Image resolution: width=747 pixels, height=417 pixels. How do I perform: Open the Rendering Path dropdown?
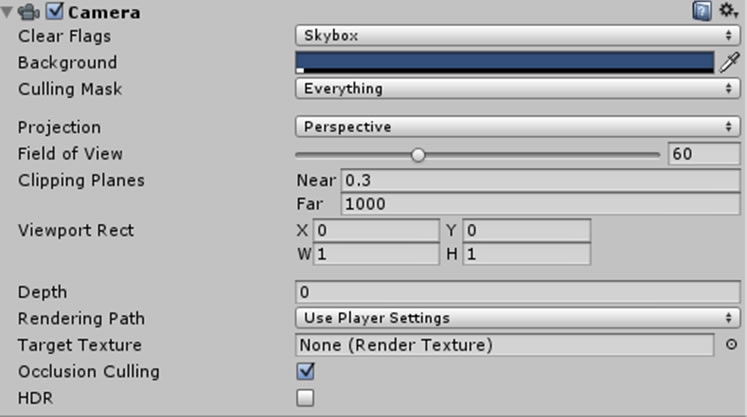(518, 318)
